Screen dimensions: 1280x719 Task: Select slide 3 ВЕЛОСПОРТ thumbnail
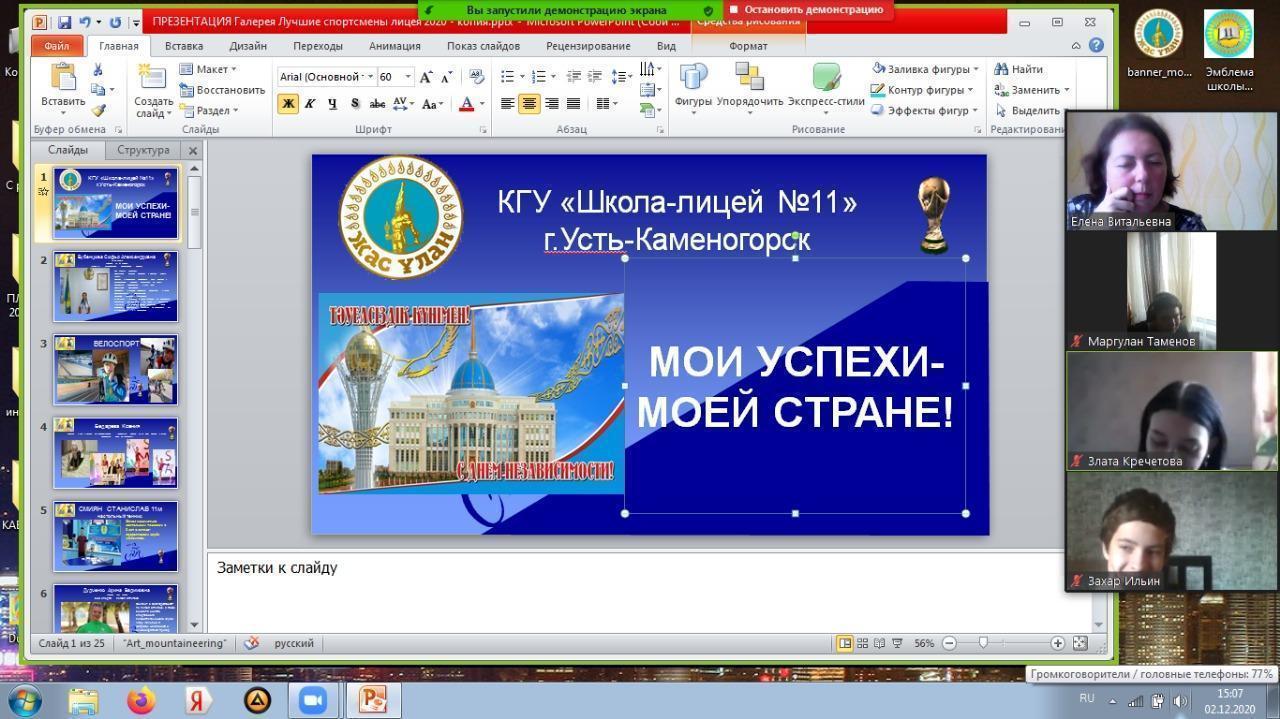tap(115, 370)
